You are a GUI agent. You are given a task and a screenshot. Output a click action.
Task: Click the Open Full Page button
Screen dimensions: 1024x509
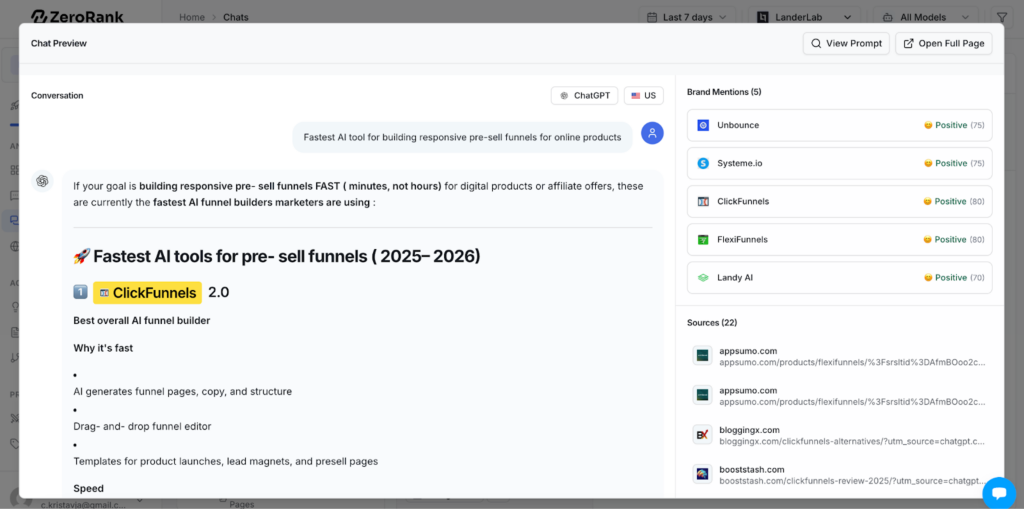[945, 43]
